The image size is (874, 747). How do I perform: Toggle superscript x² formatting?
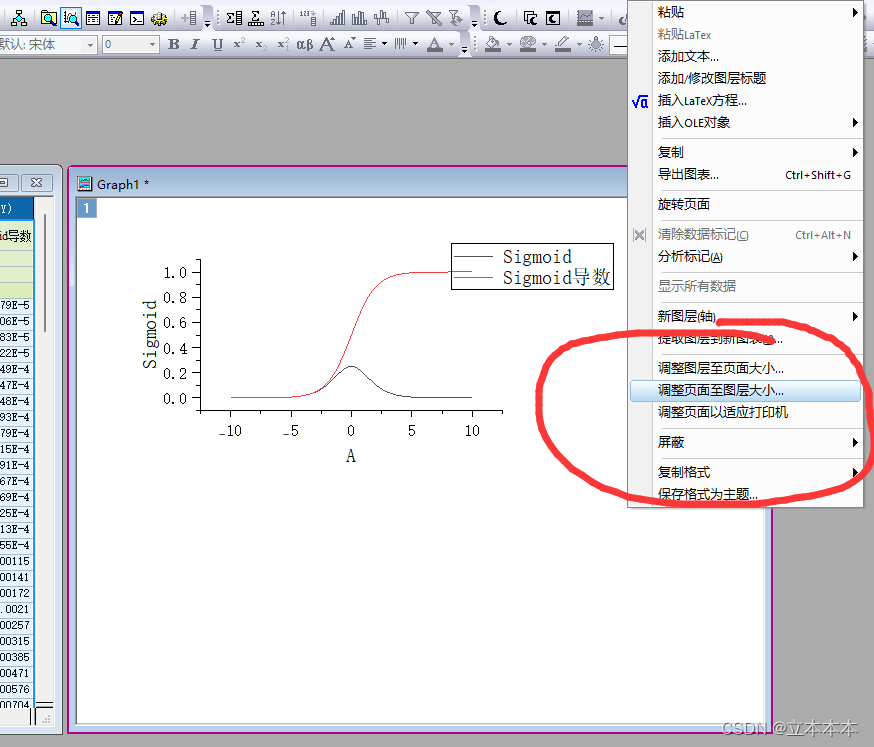pyautogui.click(x=239, y=43)
